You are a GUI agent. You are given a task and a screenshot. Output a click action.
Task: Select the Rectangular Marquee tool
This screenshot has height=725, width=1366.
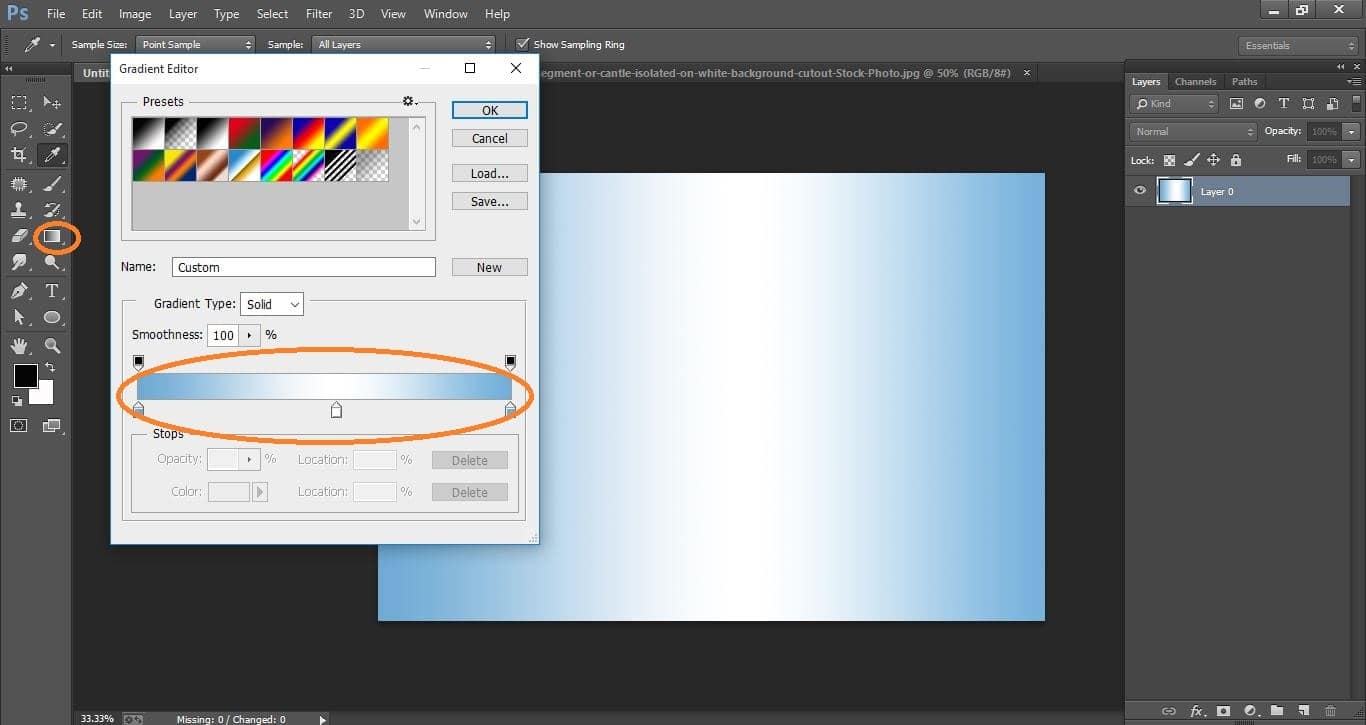[18, 101]
